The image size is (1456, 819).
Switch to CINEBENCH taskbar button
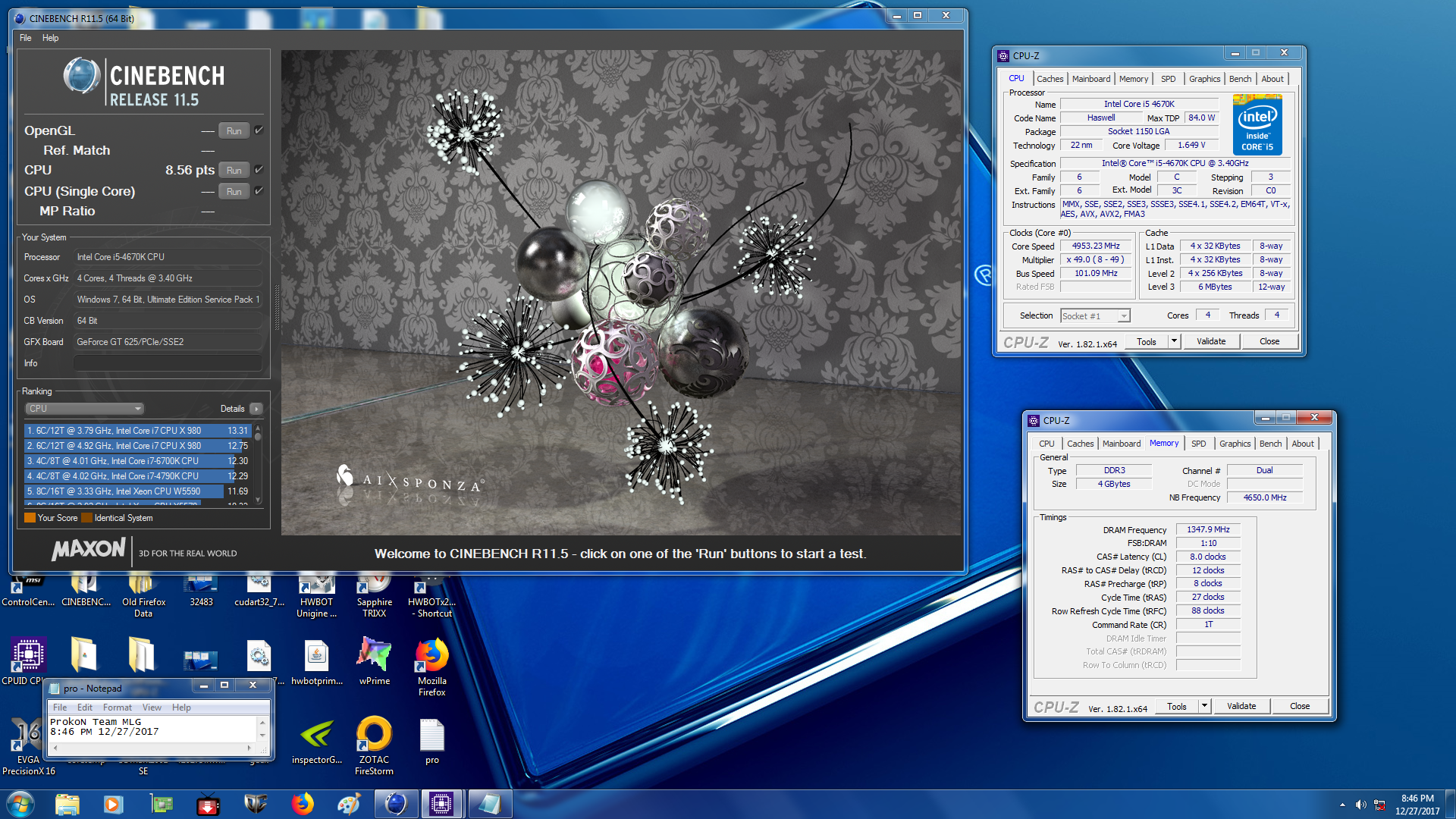(x=396, y=804)
